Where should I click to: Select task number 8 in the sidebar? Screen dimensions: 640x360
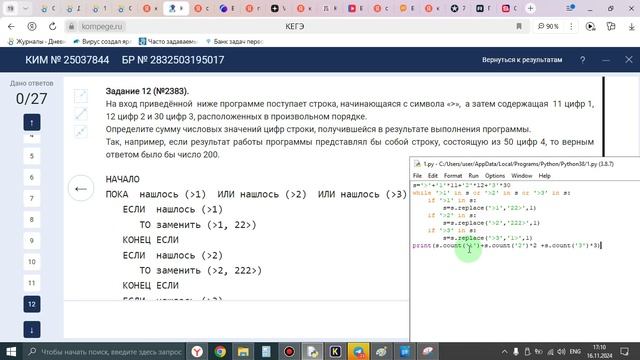coord(32,220)
